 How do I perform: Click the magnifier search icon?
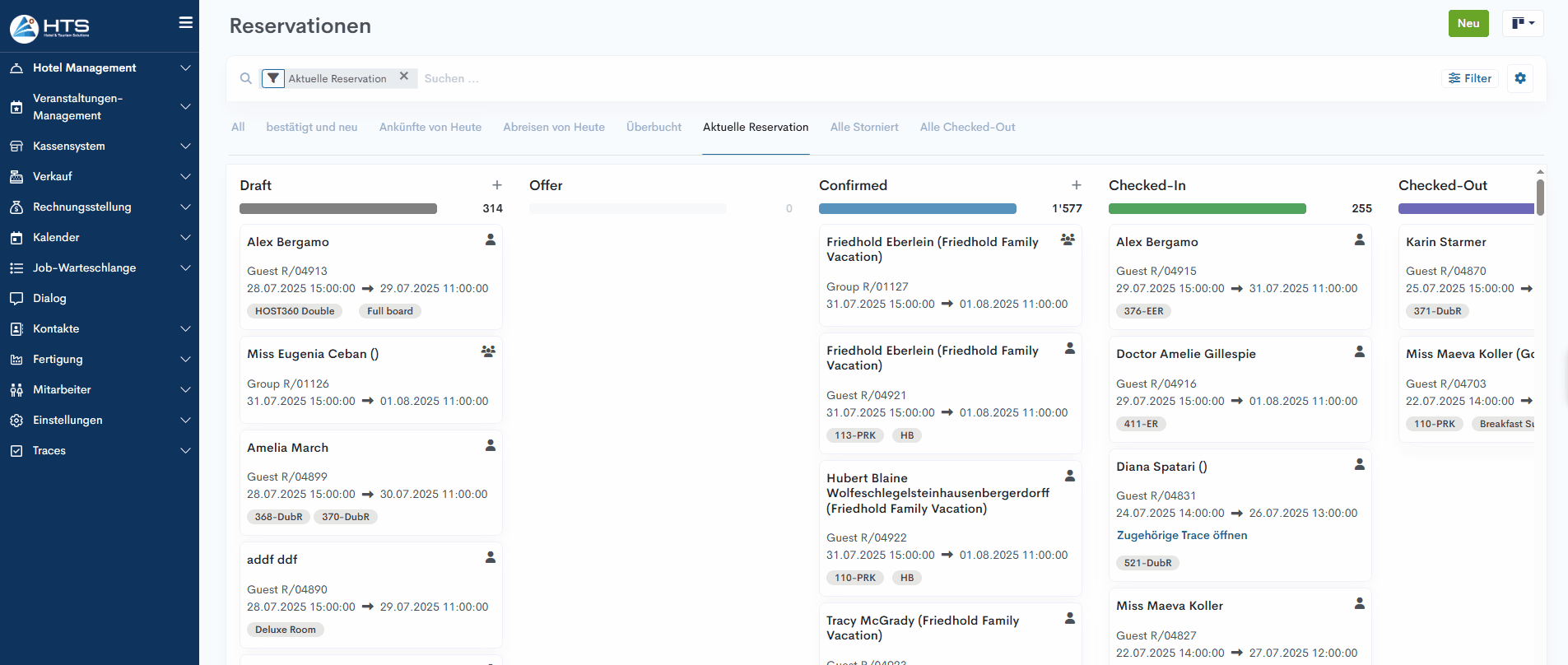pyautogui.click(x=245, y=78)
